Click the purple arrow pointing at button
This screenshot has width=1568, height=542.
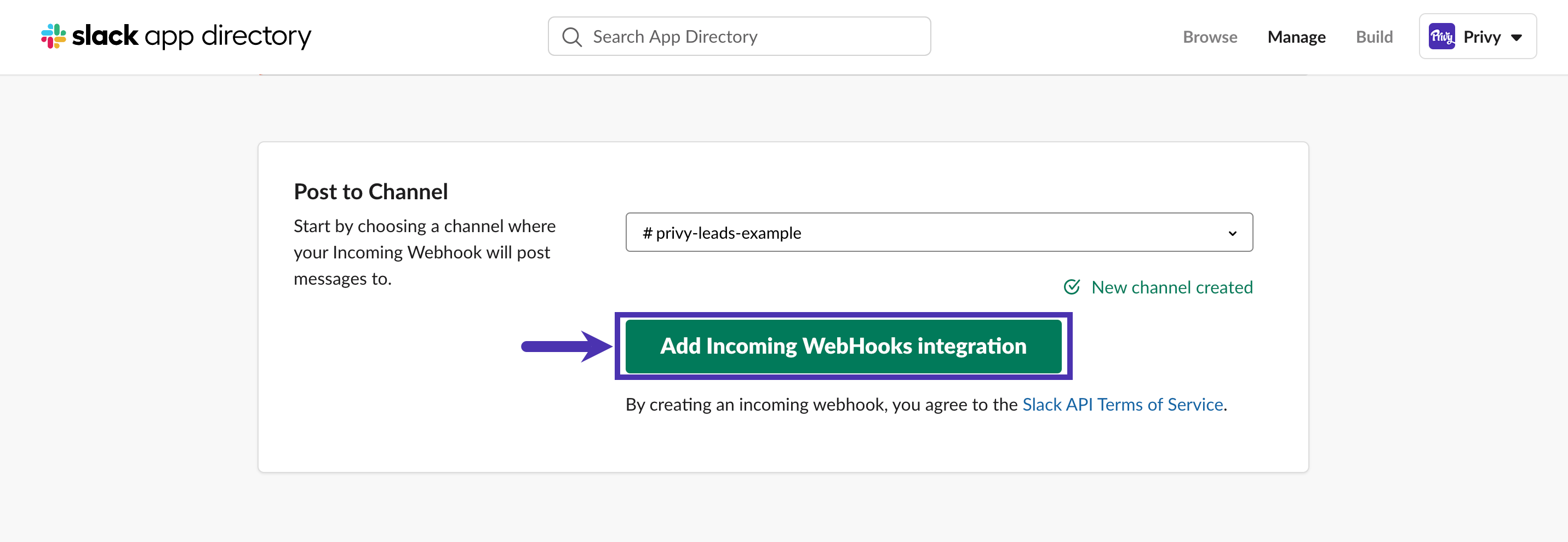pyautogui.click(x=566, y=346)
